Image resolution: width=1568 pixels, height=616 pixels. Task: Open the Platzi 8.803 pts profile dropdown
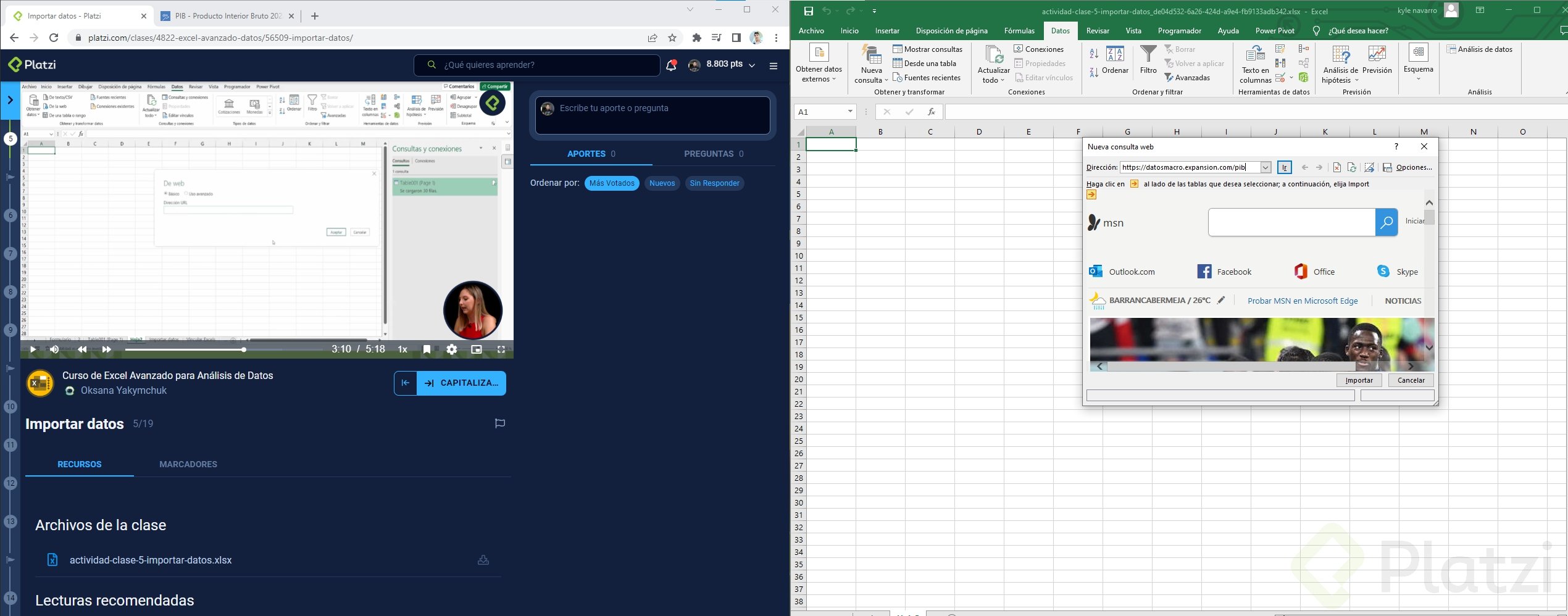tap(752, 65)
